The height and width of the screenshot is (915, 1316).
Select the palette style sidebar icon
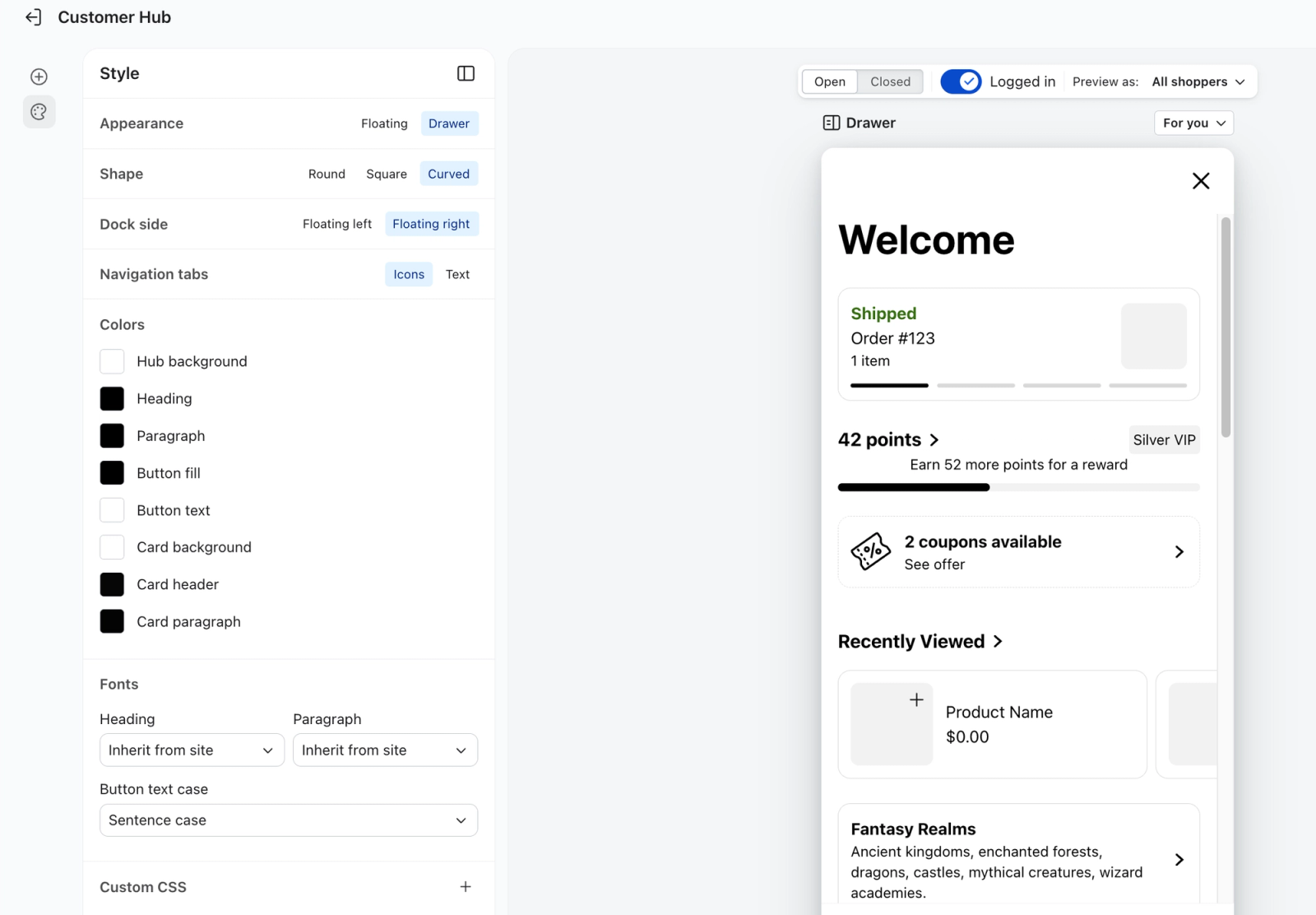point(39,112)
